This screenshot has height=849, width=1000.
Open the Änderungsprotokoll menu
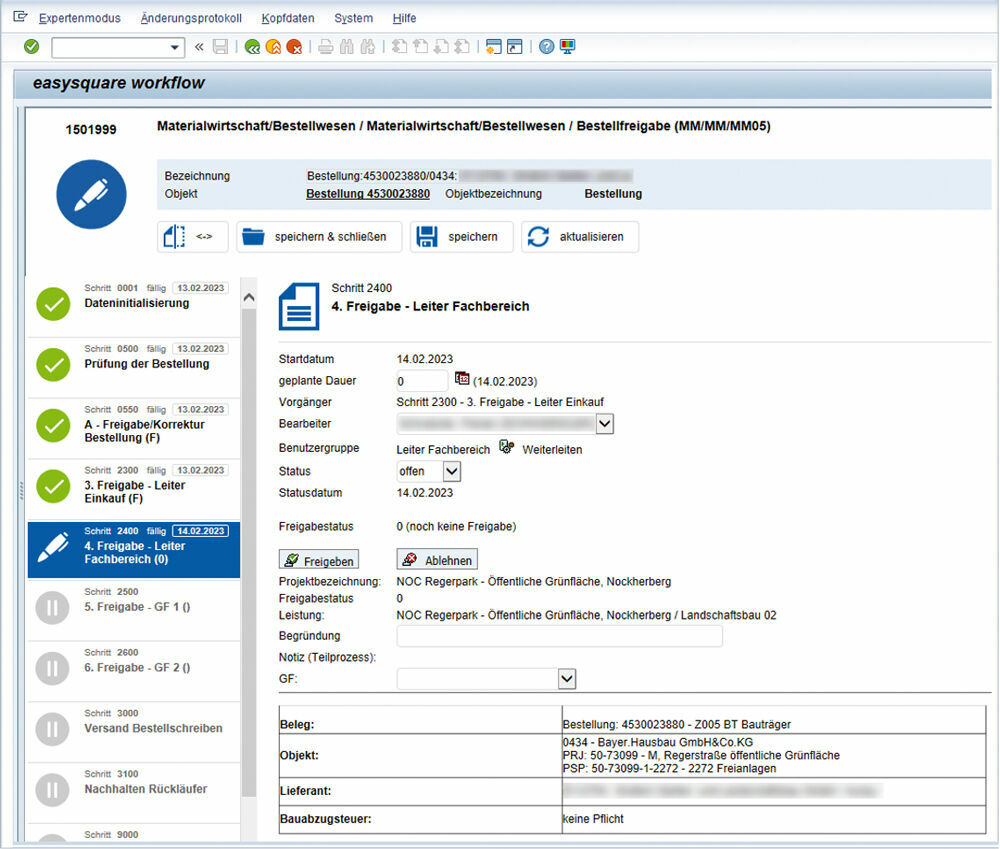pos(190,17)
